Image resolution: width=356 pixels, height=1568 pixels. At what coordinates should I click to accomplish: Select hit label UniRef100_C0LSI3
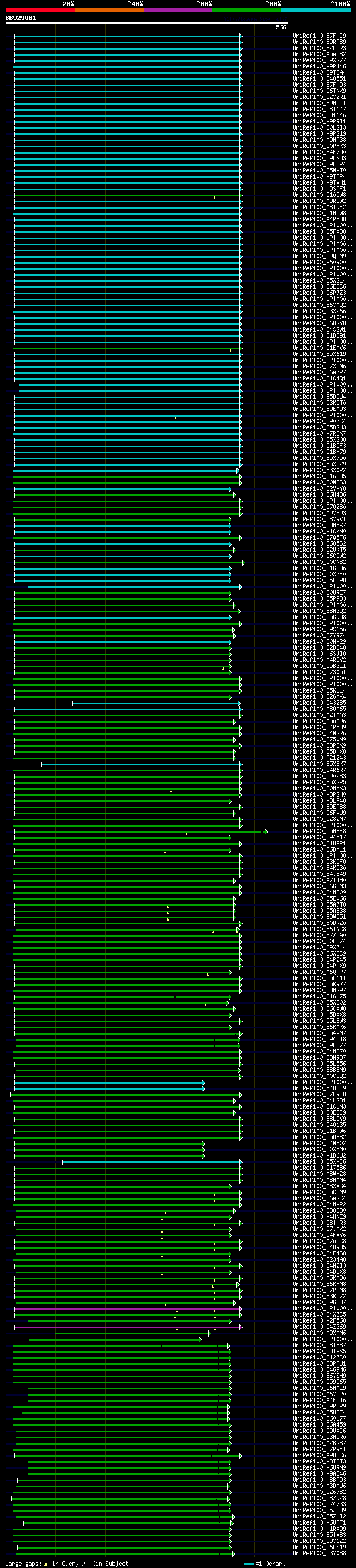coord(319,128)
